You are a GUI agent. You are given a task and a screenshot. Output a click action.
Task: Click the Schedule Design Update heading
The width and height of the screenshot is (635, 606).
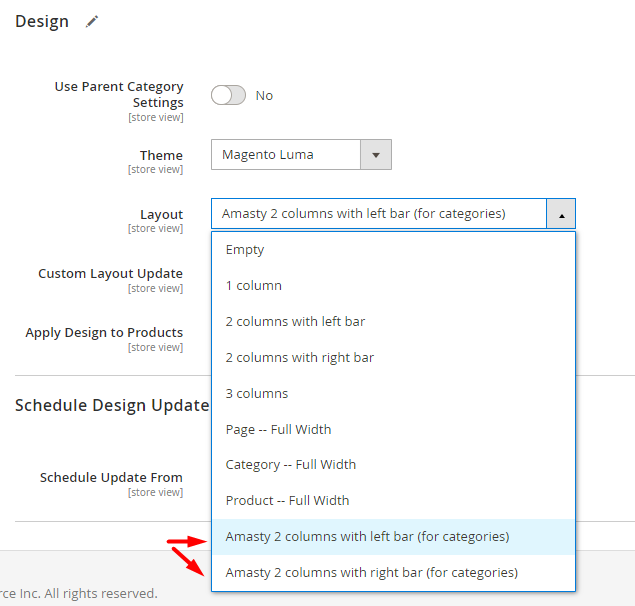click(112, 405)
